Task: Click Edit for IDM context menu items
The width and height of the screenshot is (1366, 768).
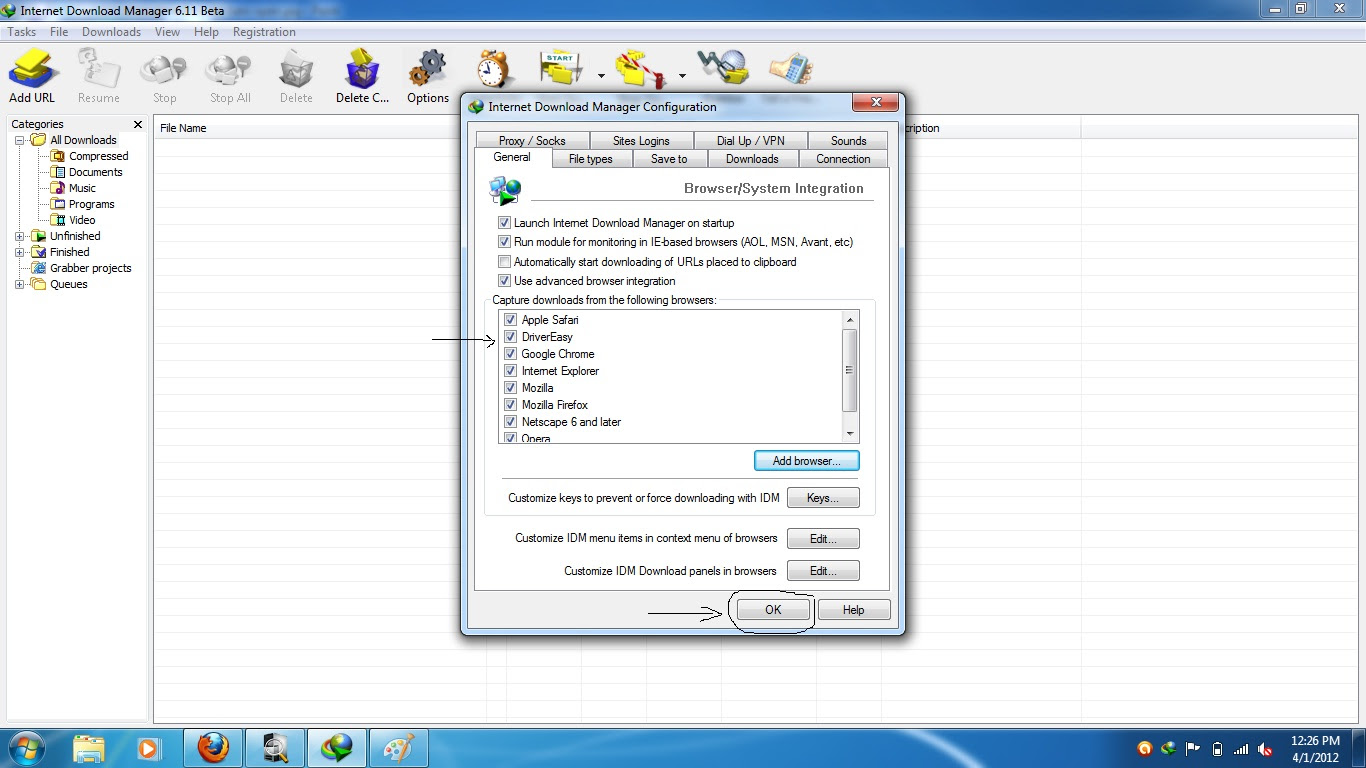Action: 823,539
